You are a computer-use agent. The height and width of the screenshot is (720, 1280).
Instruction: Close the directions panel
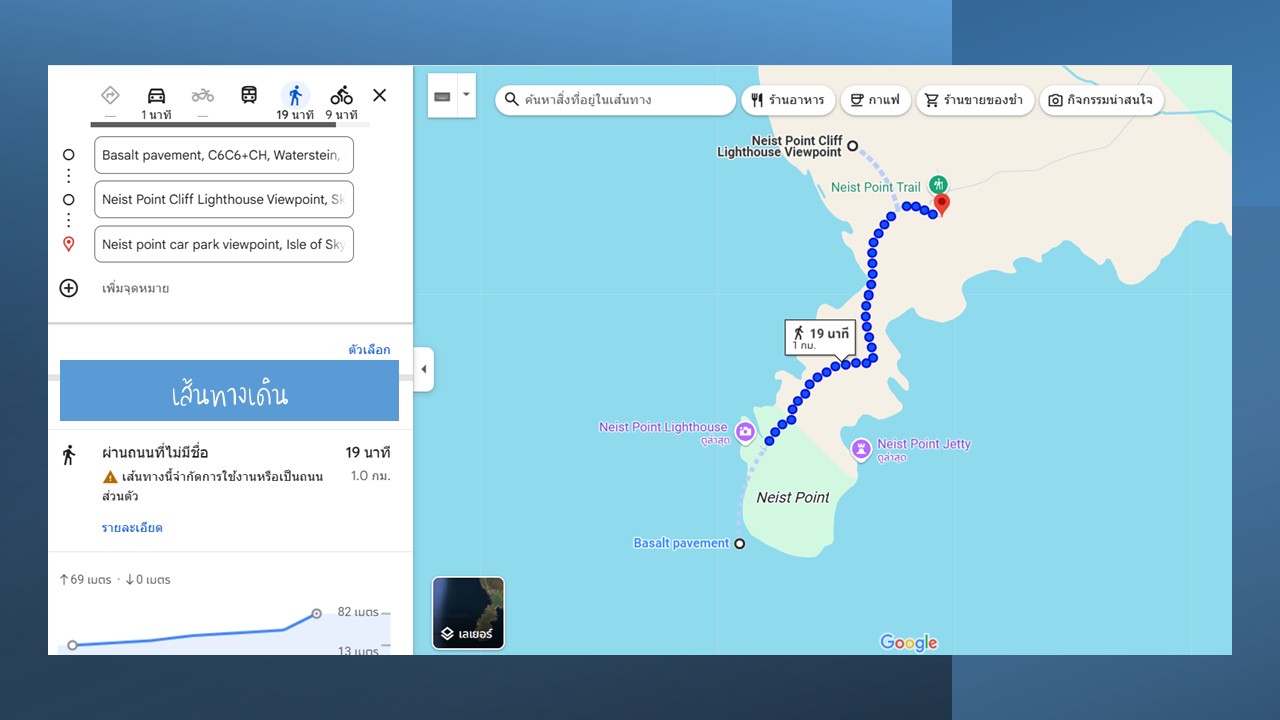[380, 95]
